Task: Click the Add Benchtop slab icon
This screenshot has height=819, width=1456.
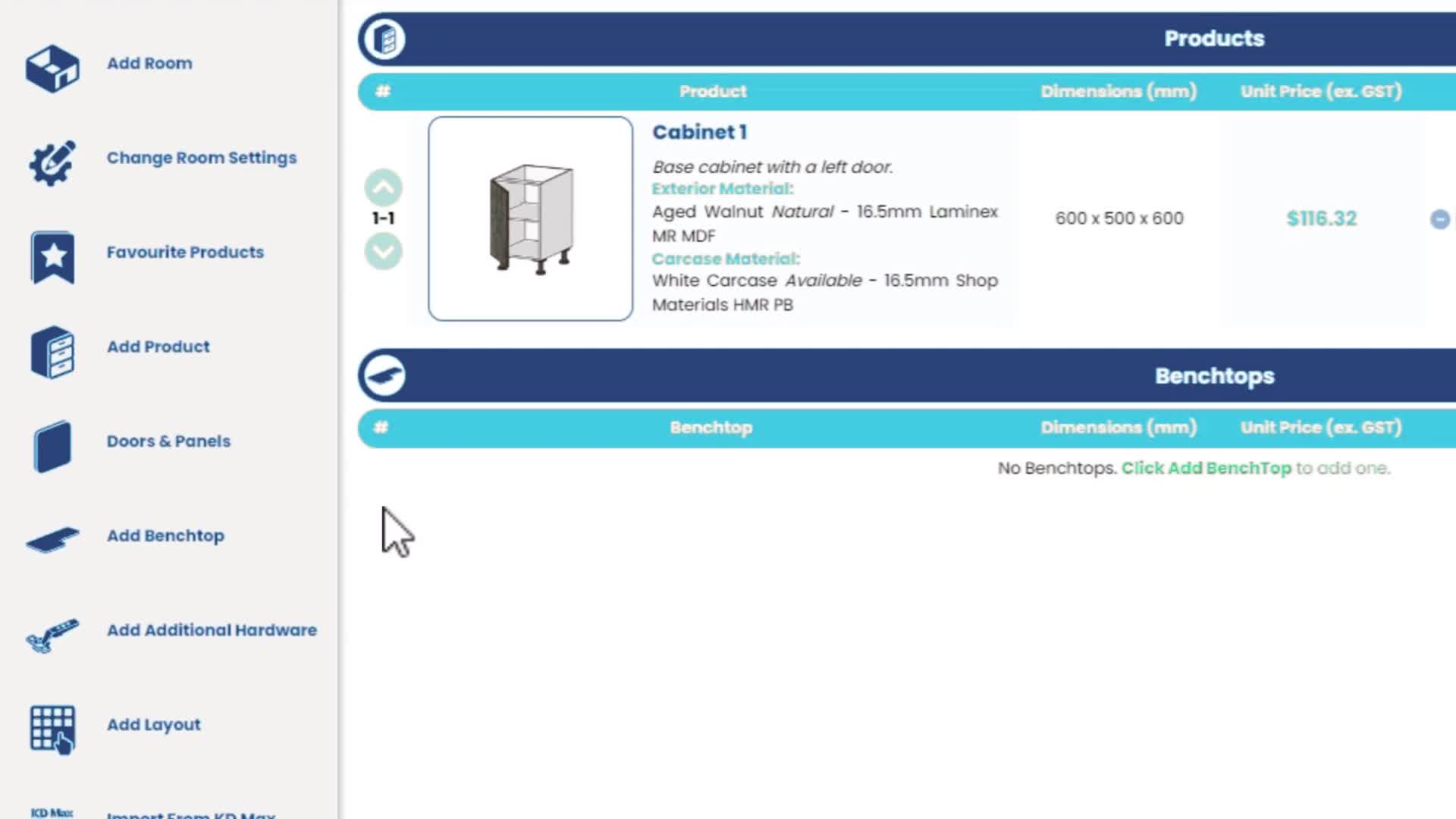Action: coord(52,540)
